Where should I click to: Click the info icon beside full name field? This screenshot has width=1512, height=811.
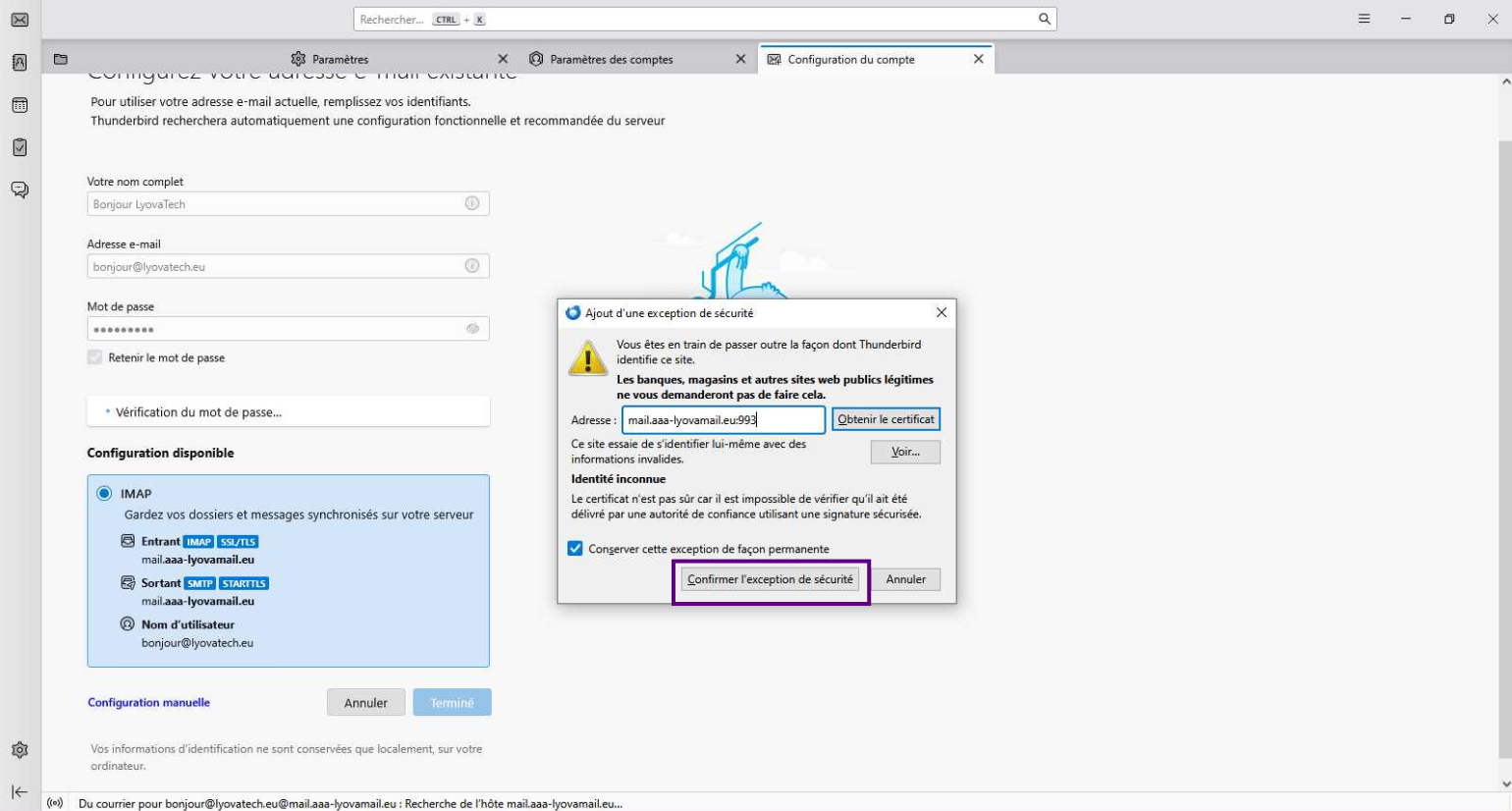tap(472, 203)
